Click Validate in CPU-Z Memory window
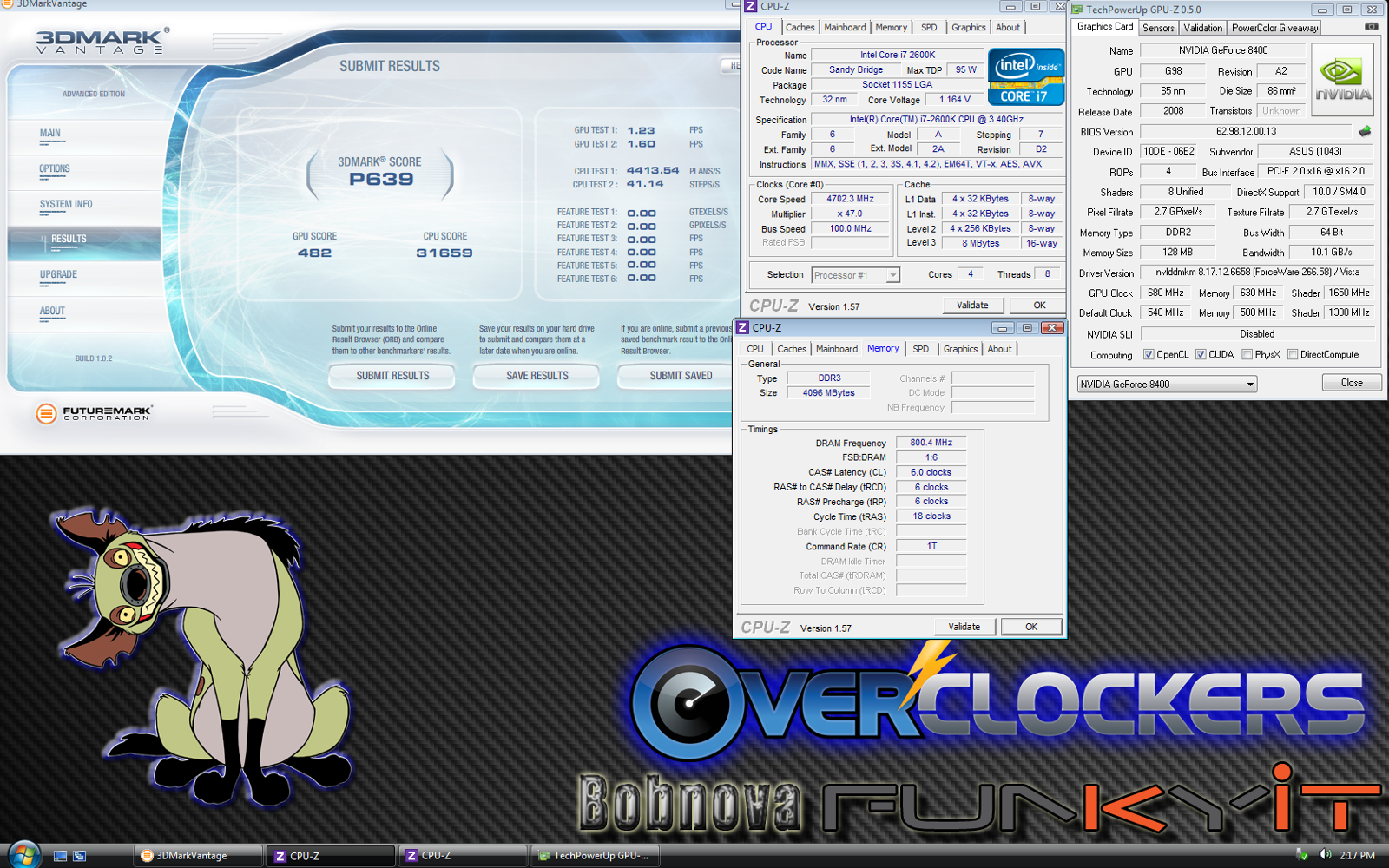Image resolution: width=1389 pixels, height=868 pixels. pyautogui.click(x=964, y=627)
